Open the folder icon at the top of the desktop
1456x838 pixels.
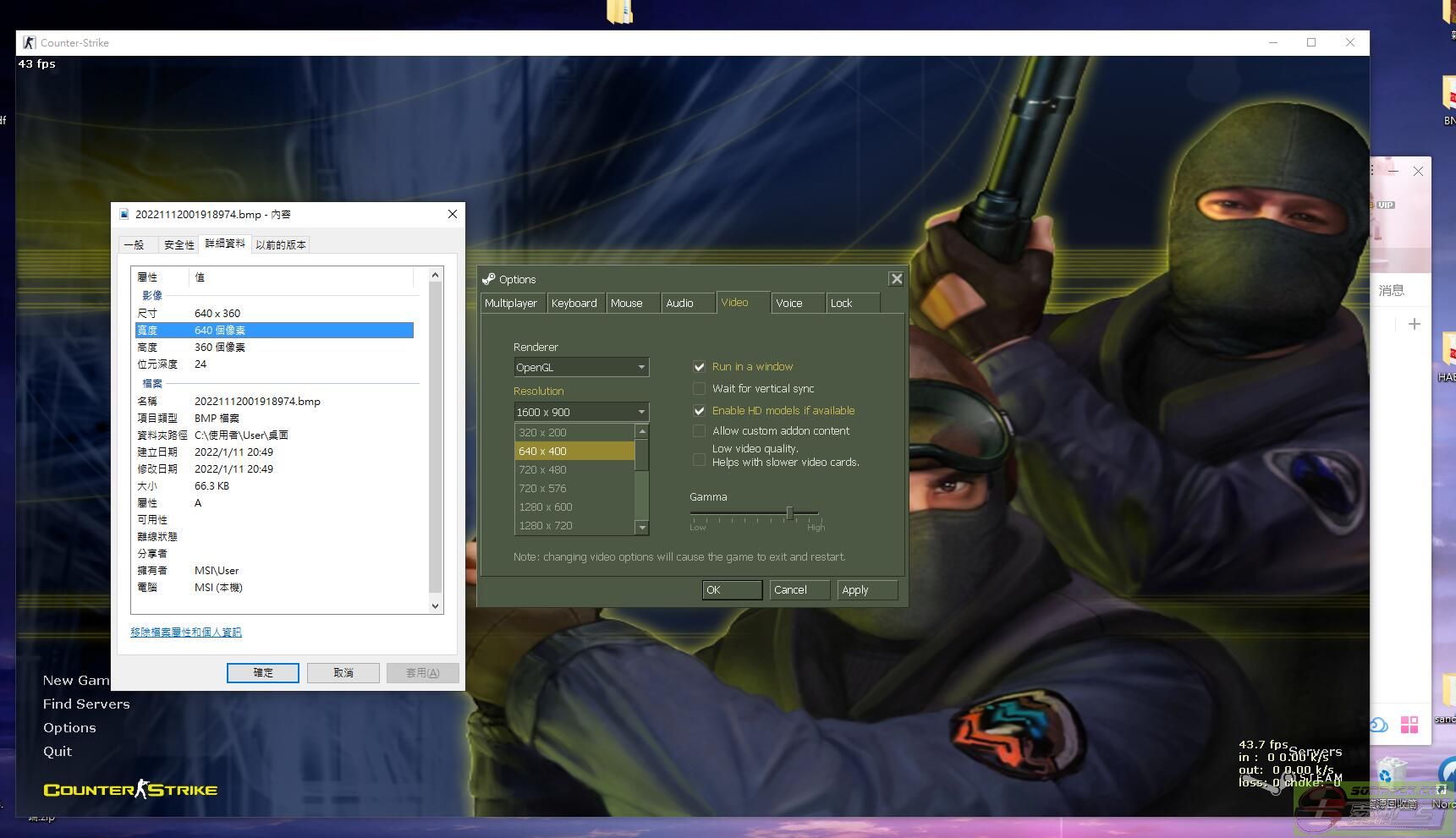[619, 11]
